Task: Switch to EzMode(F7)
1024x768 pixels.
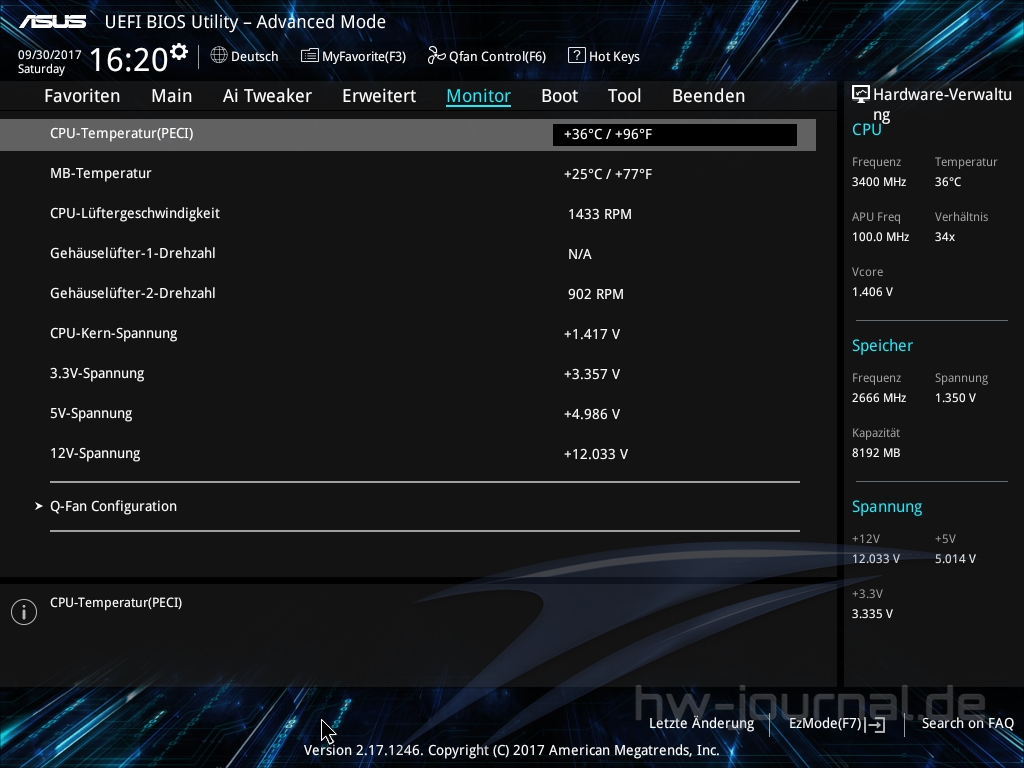Action: (837, 723)
